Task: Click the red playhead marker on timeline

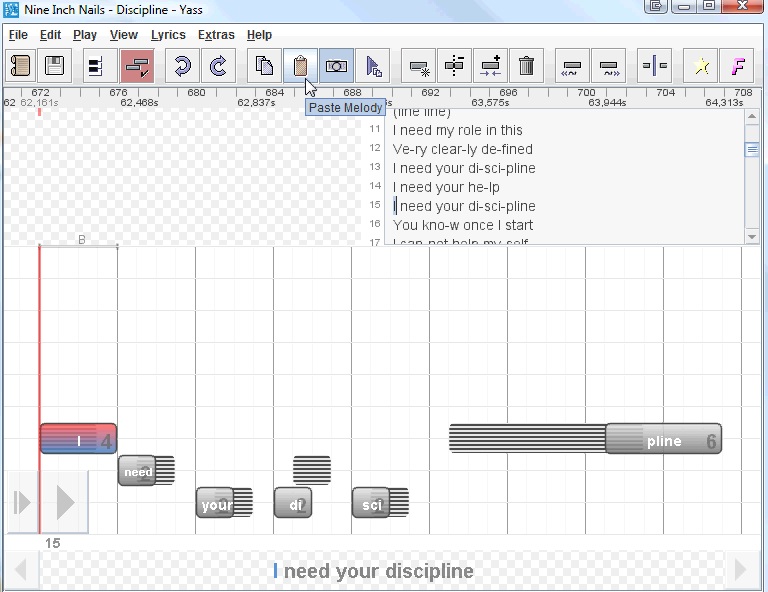Action: click(x=40, y=112)
